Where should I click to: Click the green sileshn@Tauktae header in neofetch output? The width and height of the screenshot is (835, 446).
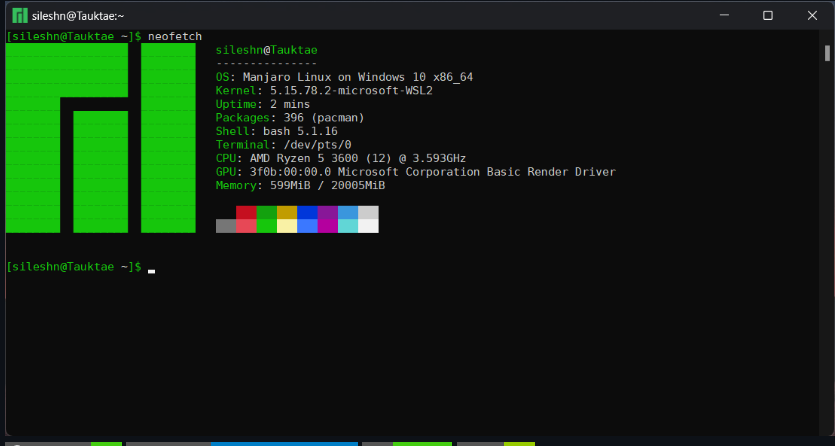[x=266, y=50]
